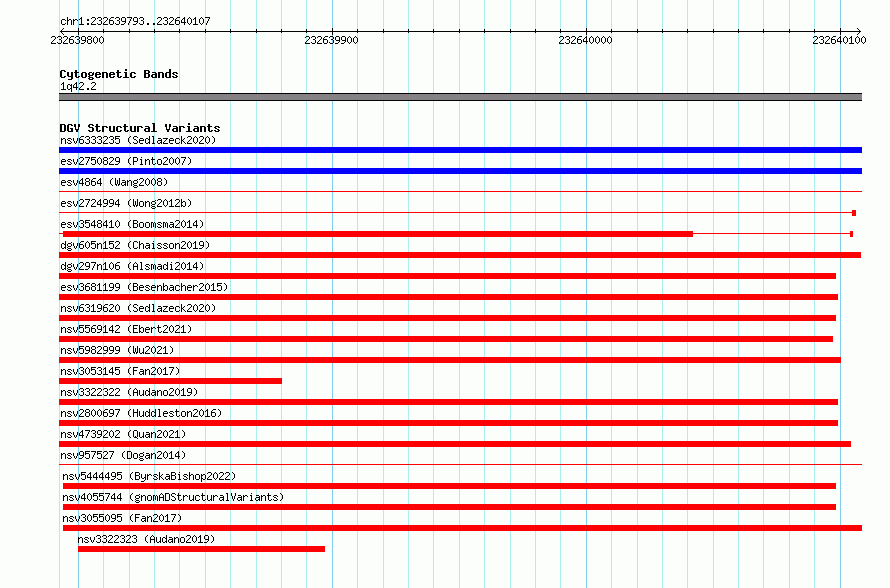Viewport: 890px width, 588px height.
Task: Click the esv3548410 (Boomsma2014) label
Action: (132, 224)
